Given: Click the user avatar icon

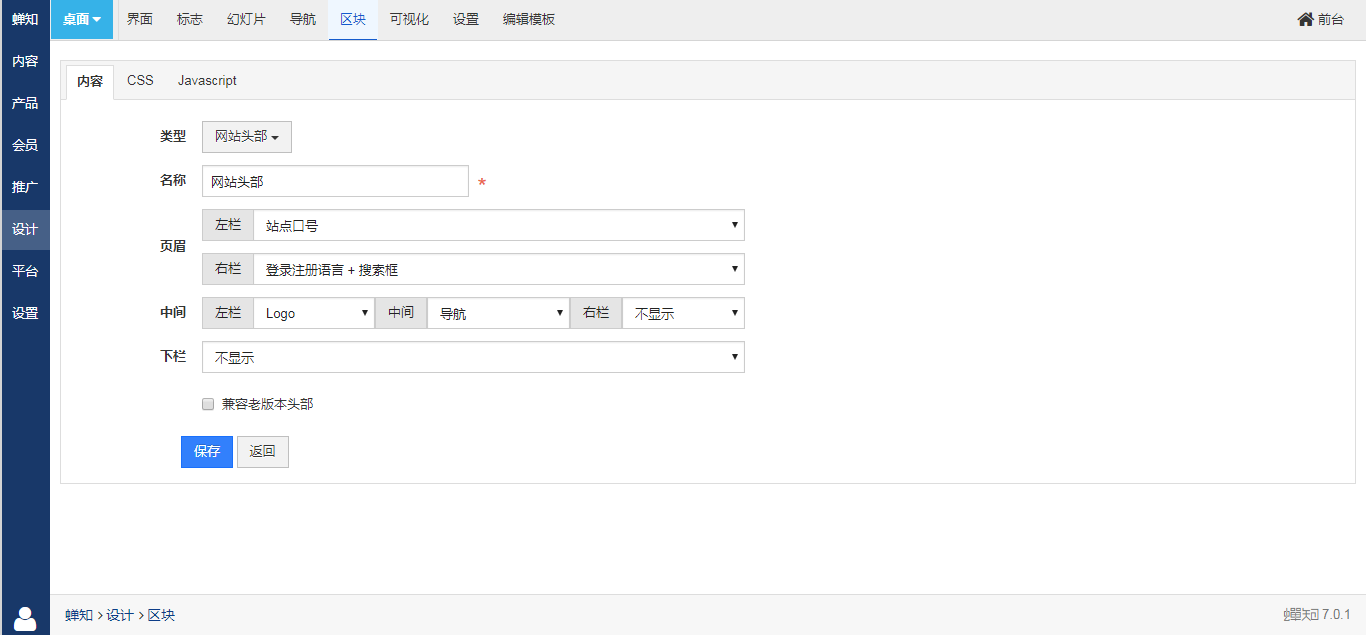Looking at the screenshot, I should tap(25, 619).
